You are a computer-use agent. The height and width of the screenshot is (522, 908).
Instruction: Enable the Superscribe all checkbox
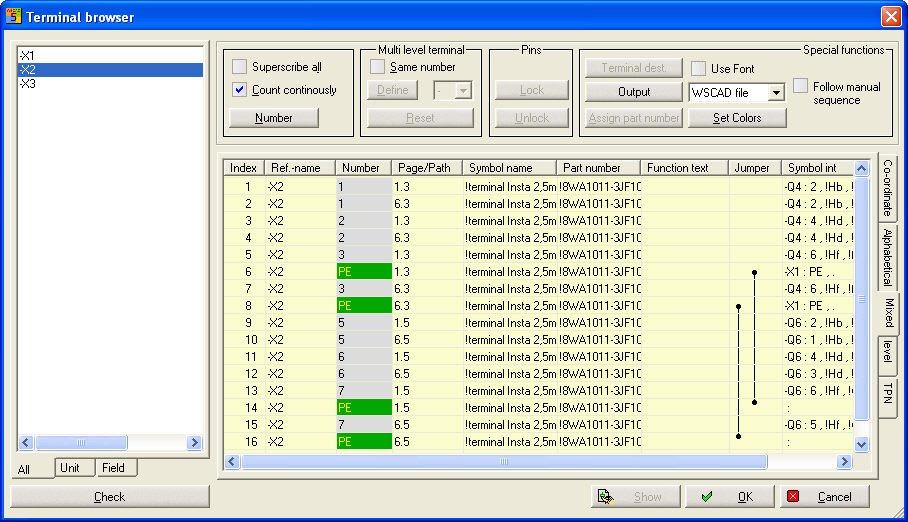(x=239, y=67)
